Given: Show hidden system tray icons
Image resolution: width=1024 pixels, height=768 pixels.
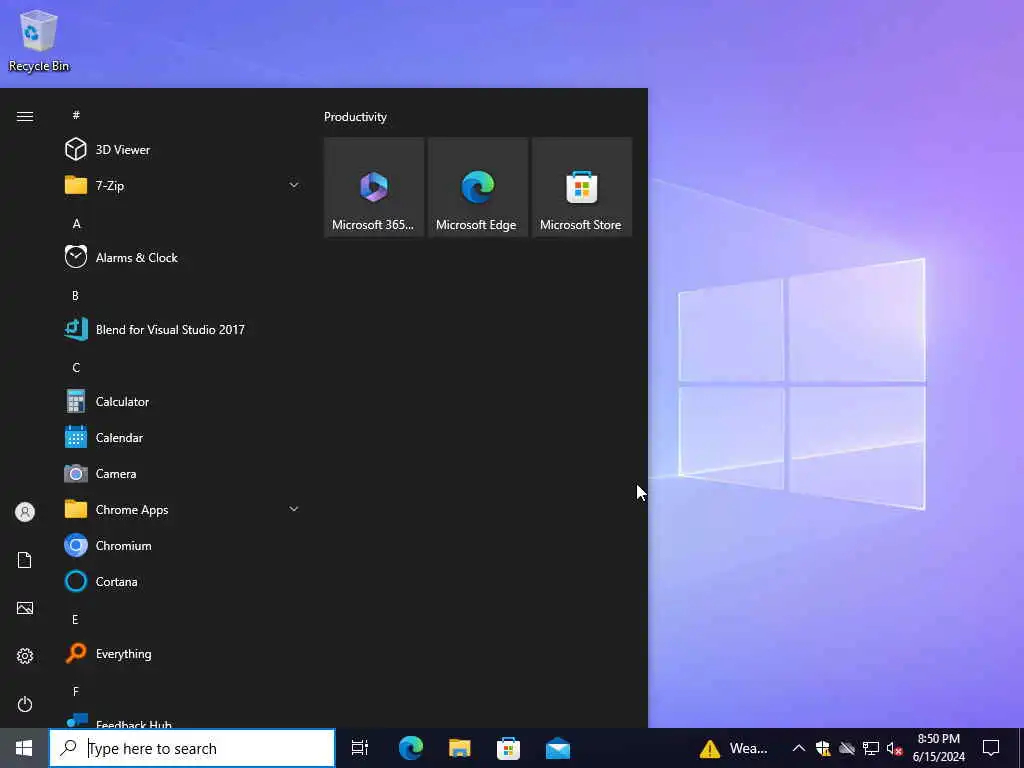Looking at the screenshot, I should coord(799,748).
